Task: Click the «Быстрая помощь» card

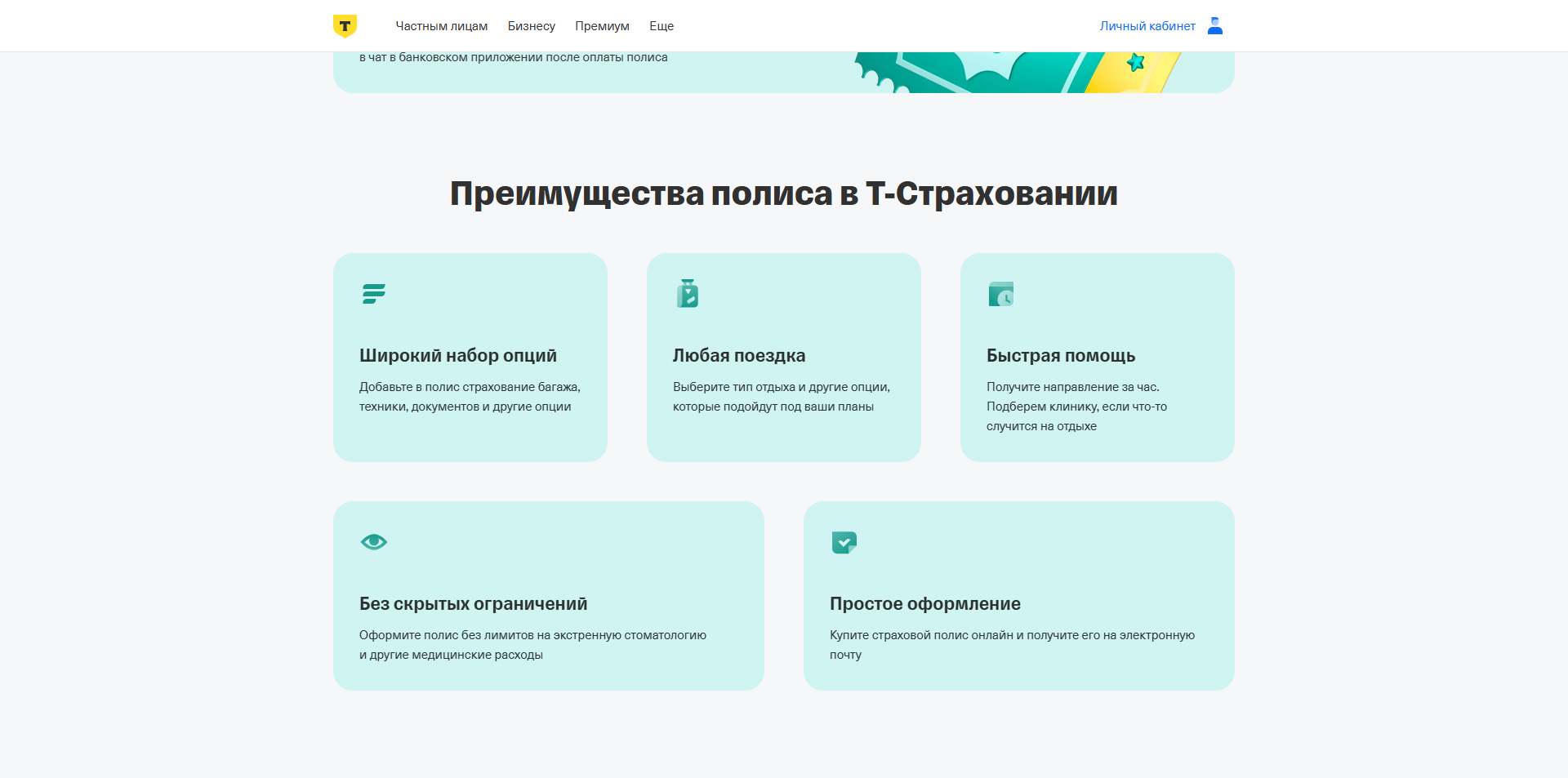Action: point(1097,357)
